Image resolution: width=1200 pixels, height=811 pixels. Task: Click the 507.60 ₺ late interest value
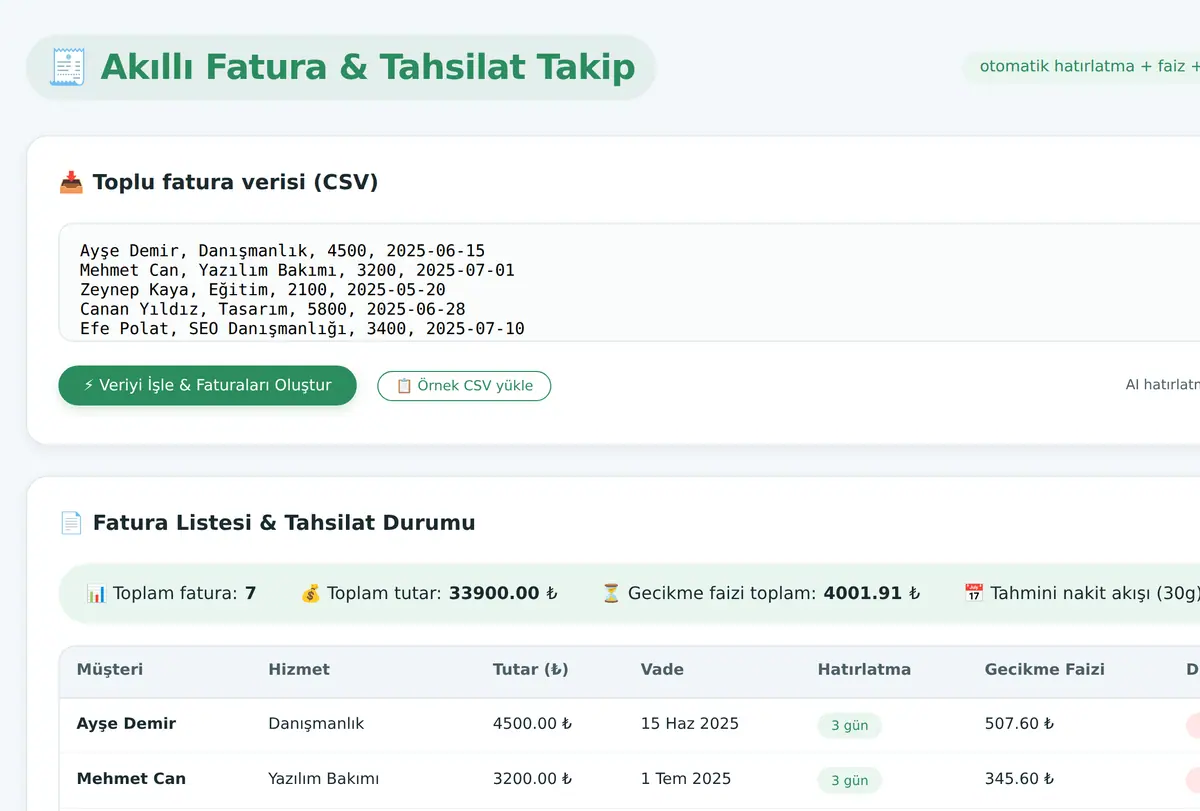click(x=1020, y=723)
